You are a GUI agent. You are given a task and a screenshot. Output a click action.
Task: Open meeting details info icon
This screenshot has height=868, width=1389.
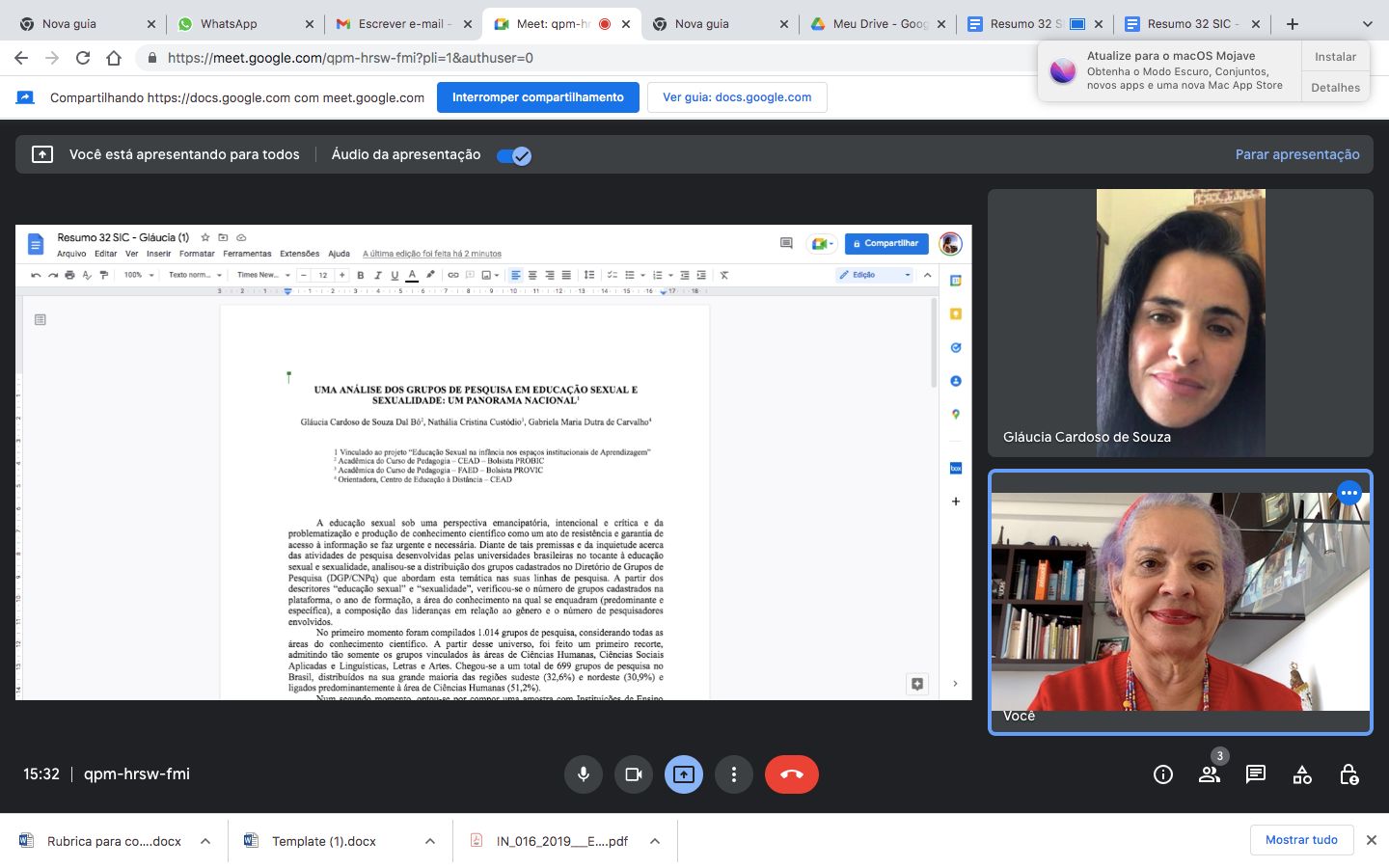(x=1163, y=774)
